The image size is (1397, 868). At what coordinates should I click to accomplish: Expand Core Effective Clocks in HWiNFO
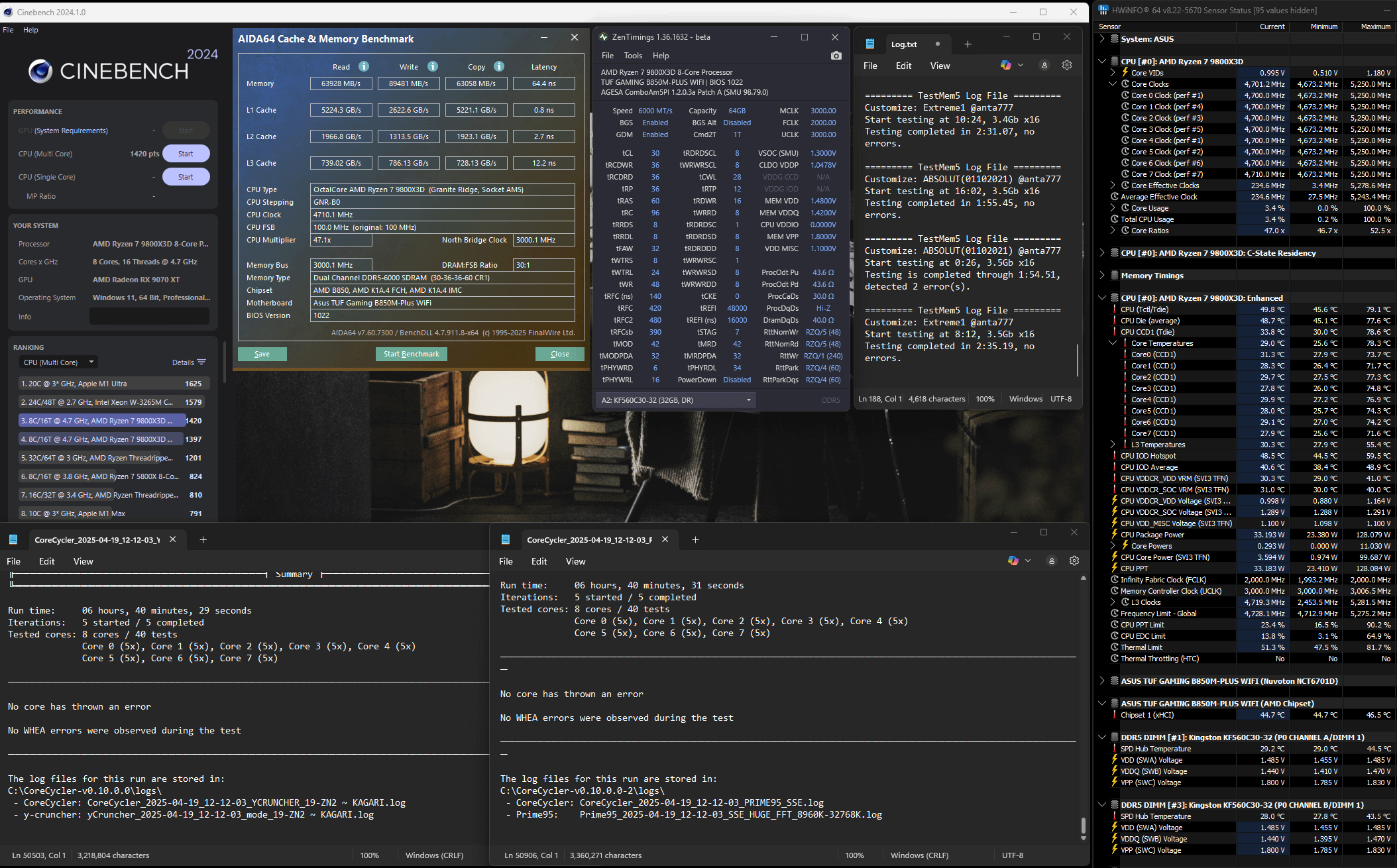(x=1113, y=186)
